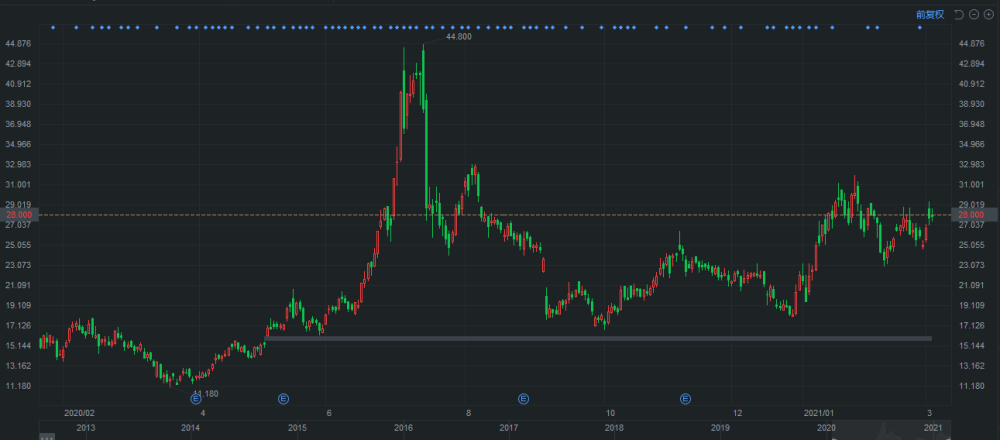Viewport: 1000px width, 440px height.
Task: Zoom in the chart with plus icon
Action: [x=989, y=14]
